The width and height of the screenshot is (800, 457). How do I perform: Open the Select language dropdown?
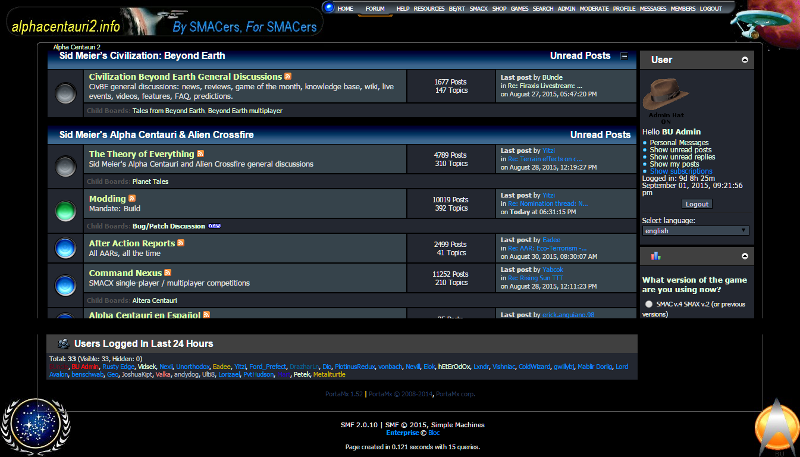(695, 230)
